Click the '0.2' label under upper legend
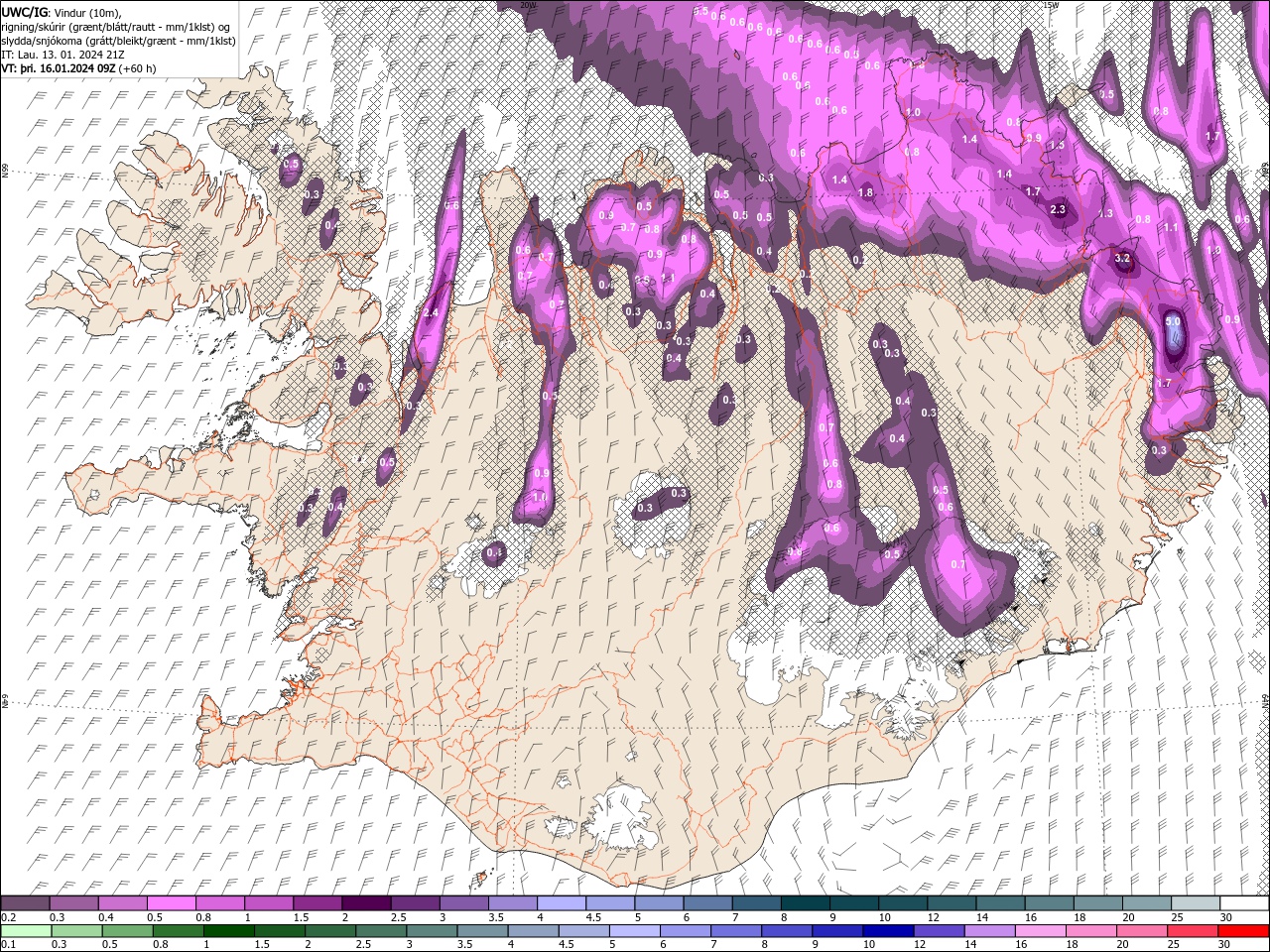The image size is (1270, 952). click(8, 917)
